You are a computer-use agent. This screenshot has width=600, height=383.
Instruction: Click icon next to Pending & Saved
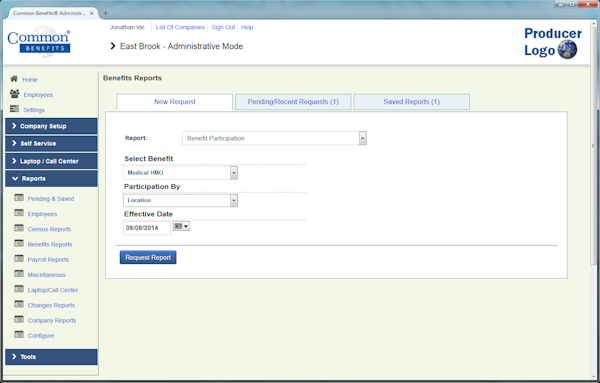19,198
